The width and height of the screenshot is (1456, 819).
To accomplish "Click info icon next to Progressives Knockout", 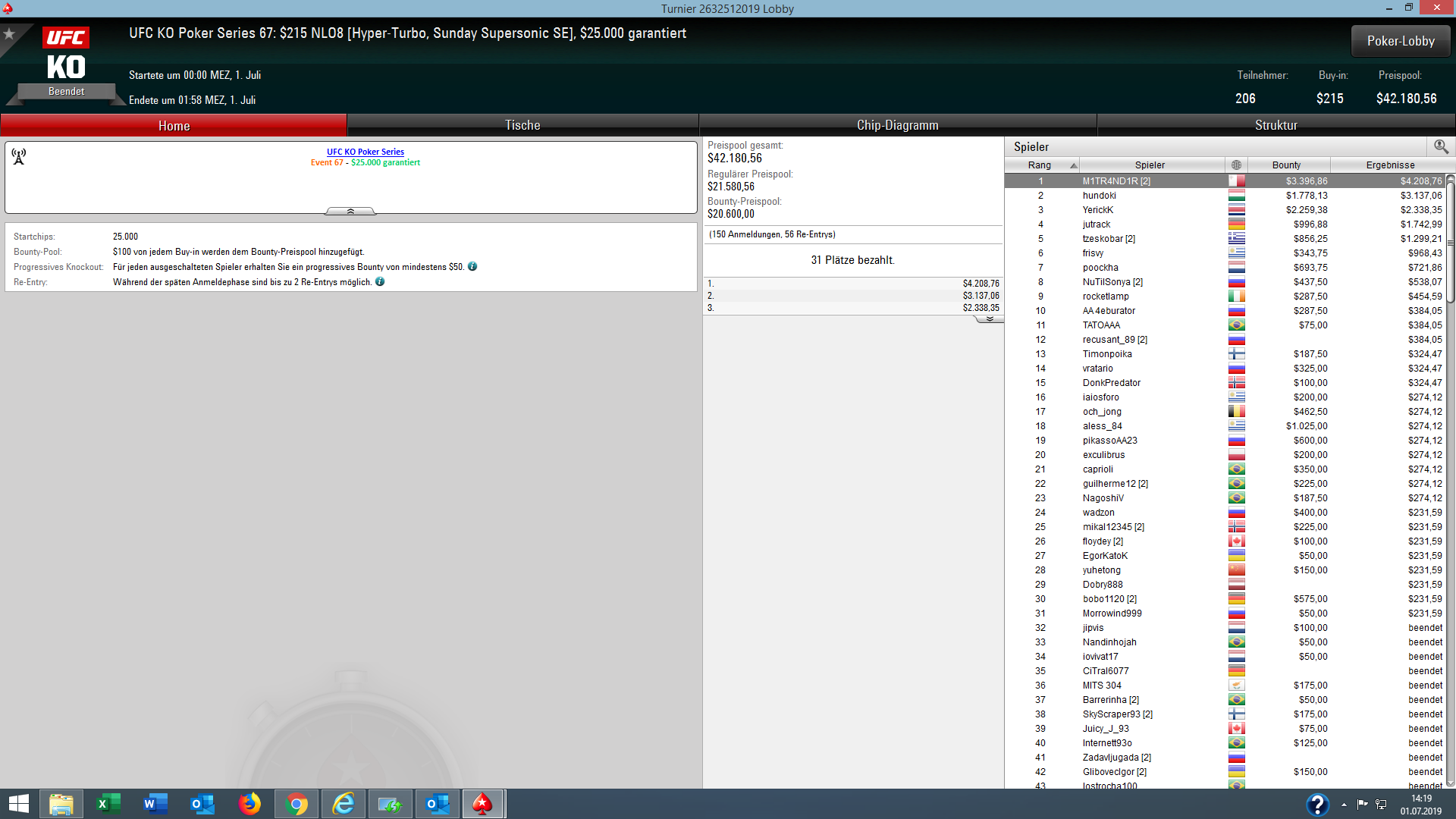I will 472,267.
